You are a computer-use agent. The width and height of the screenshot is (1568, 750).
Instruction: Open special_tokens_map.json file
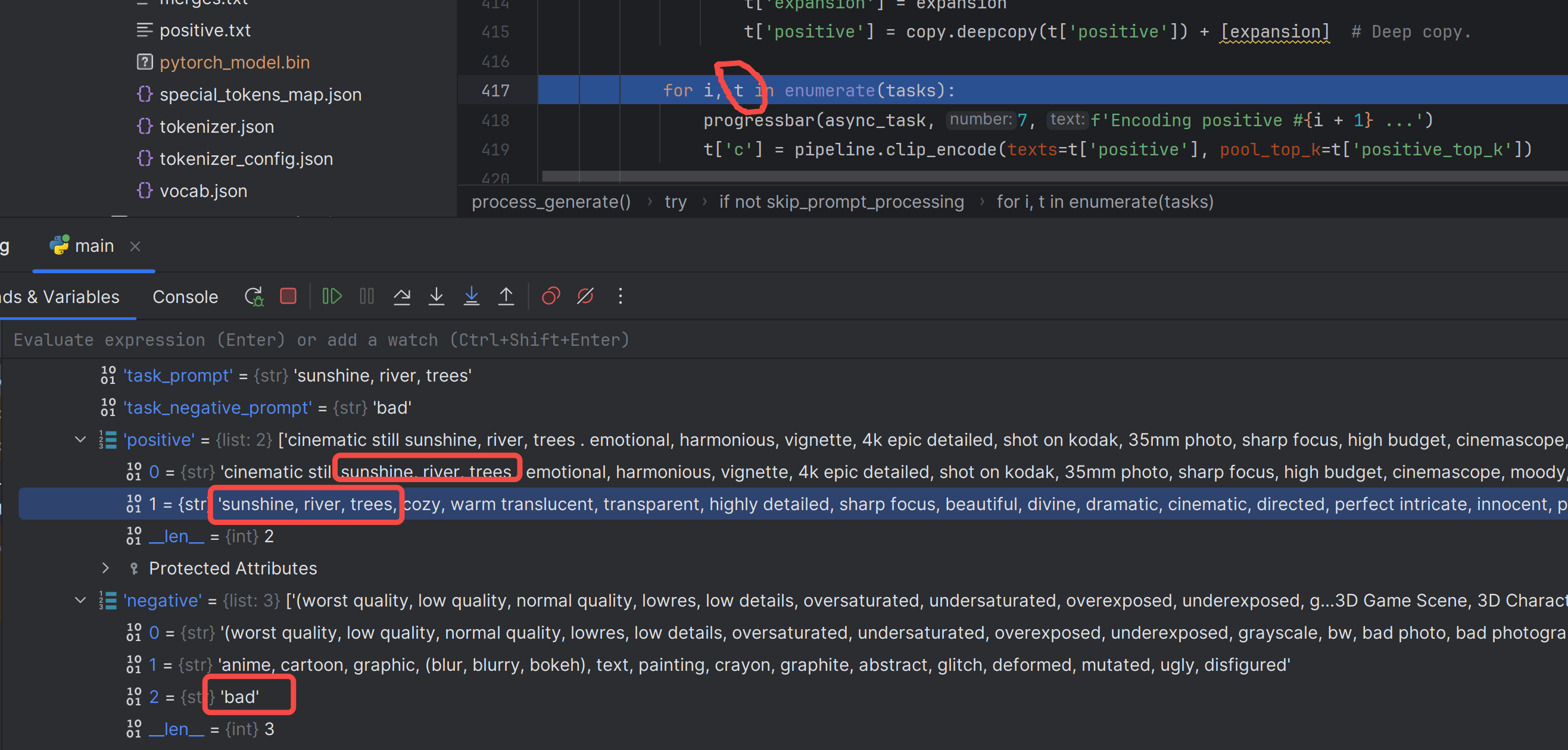coord(260,95)
